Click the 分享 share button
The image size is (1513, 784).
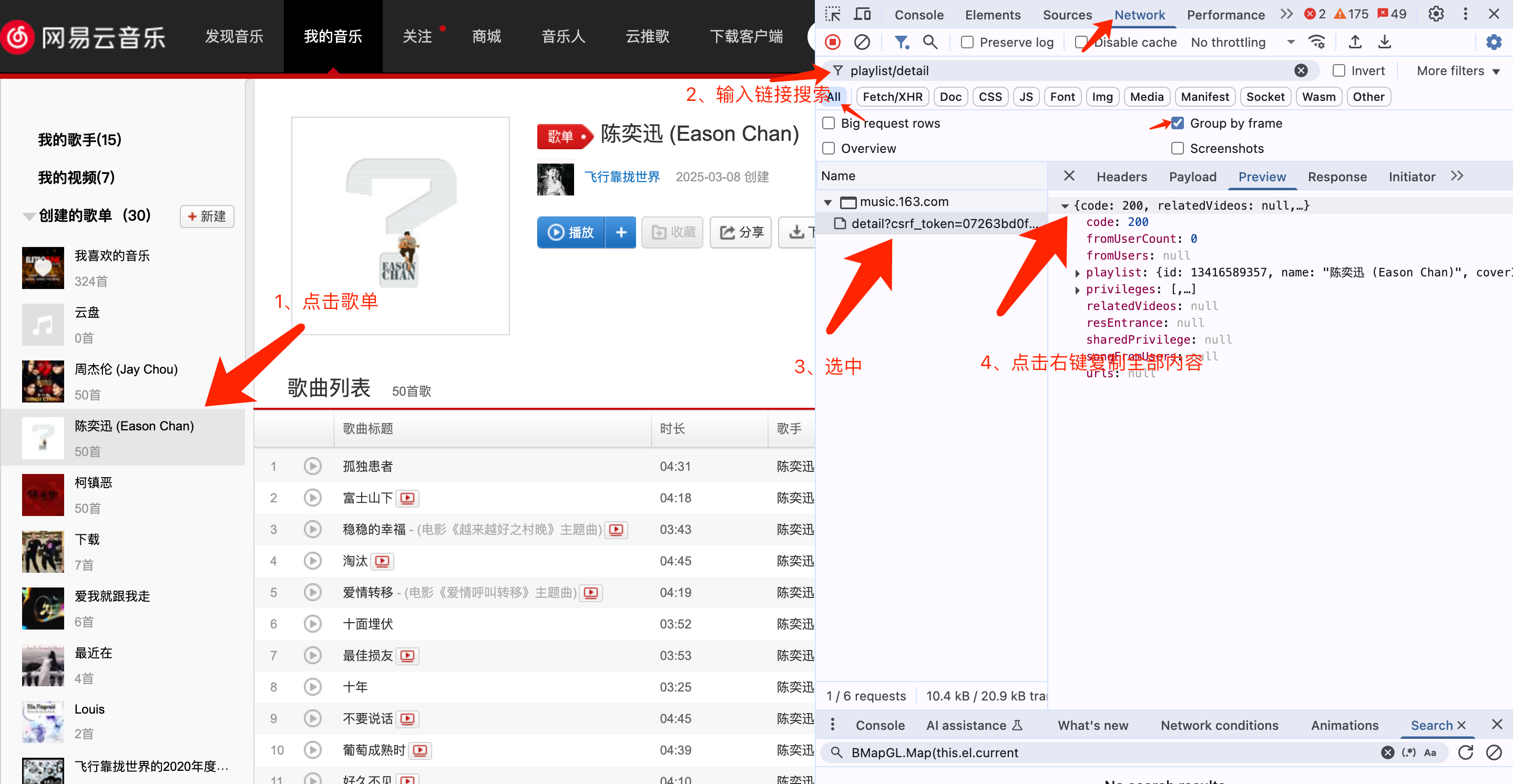741,233
